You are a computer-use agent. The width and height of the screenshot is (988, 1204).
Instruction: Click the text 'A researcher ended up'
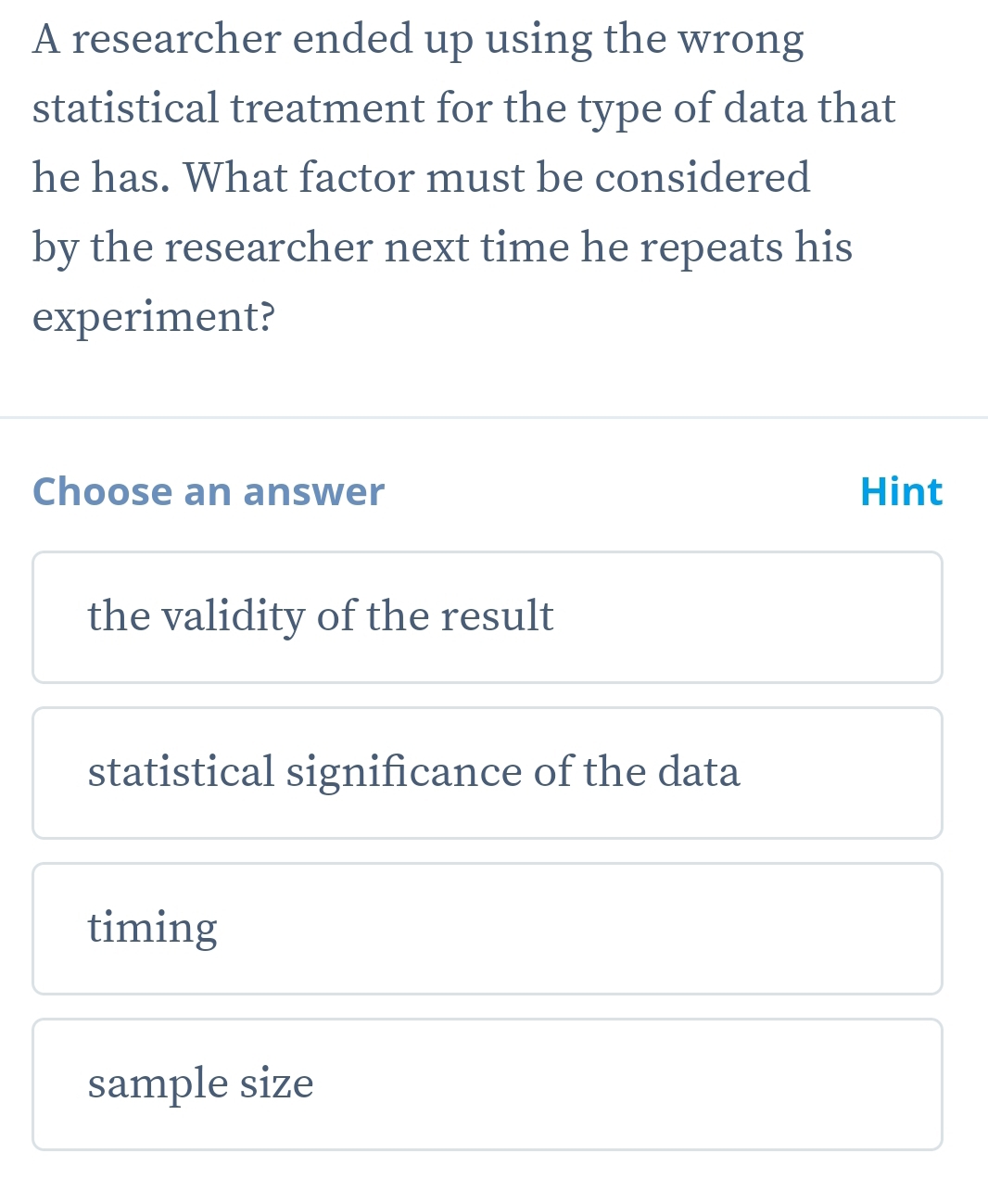pos(222,39)
